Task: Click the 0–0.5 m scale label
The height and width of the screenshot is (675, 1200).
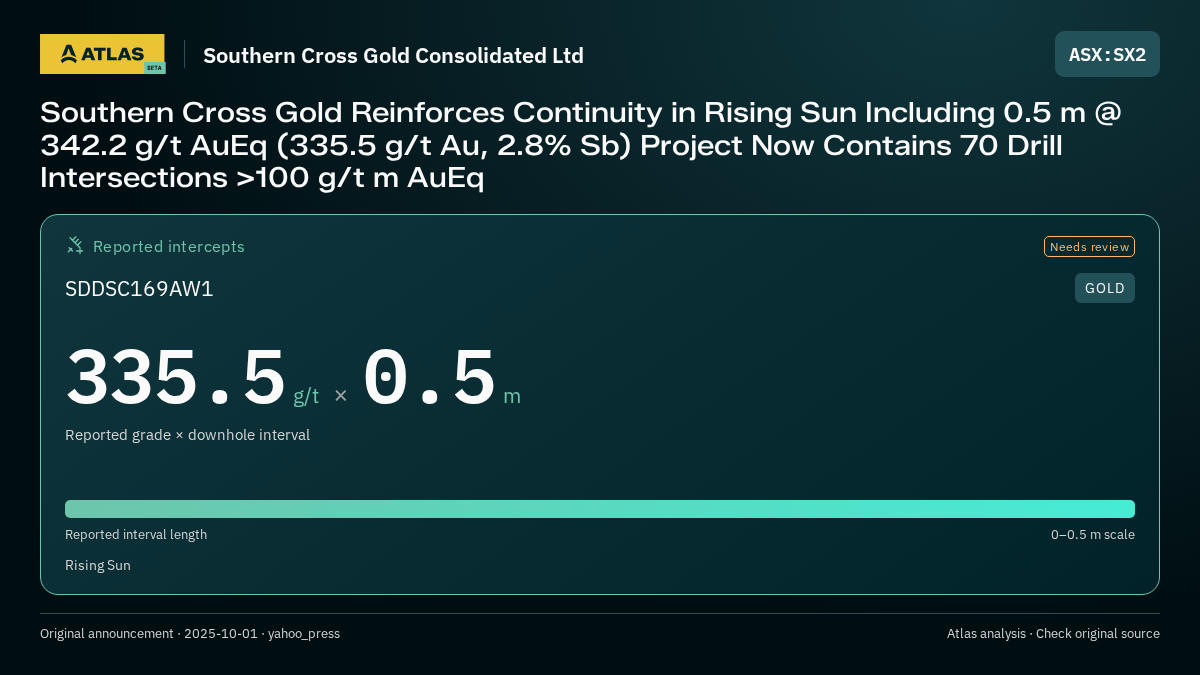Action: click(x=1093, y=535)
